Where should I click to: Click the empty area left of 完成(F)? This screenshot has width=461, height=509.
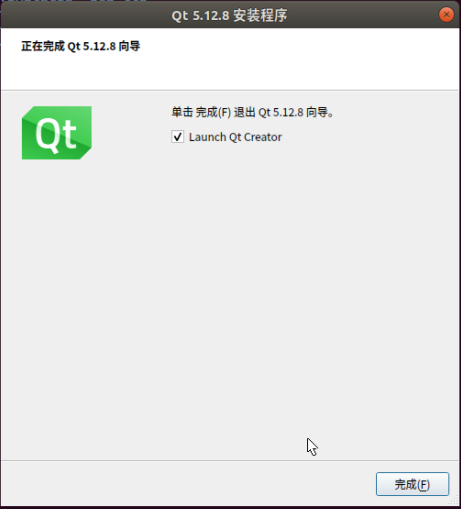[x=187, y=484]
